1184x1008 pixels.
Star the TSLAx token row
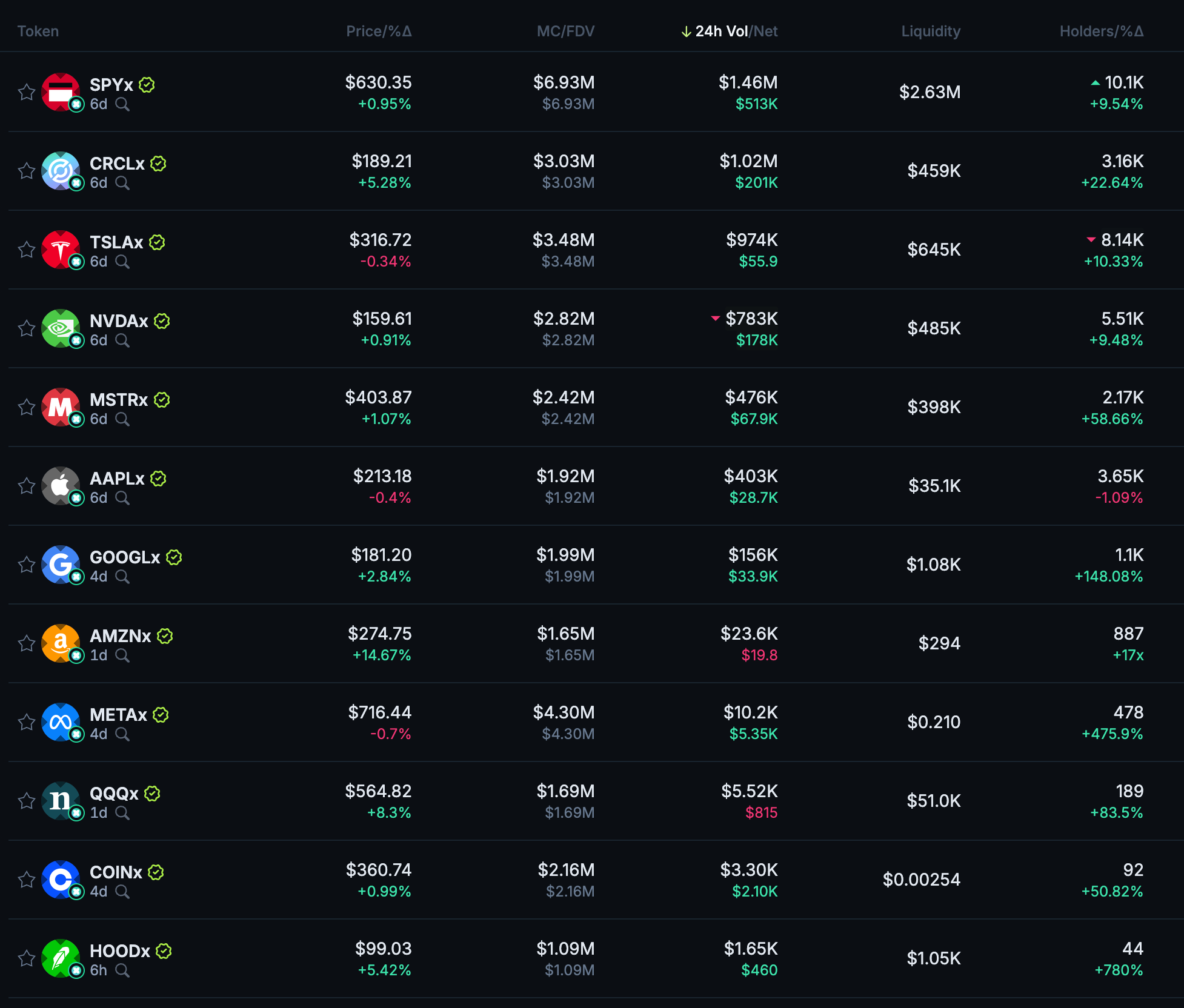pyautogui.click(x=26, y=250)
